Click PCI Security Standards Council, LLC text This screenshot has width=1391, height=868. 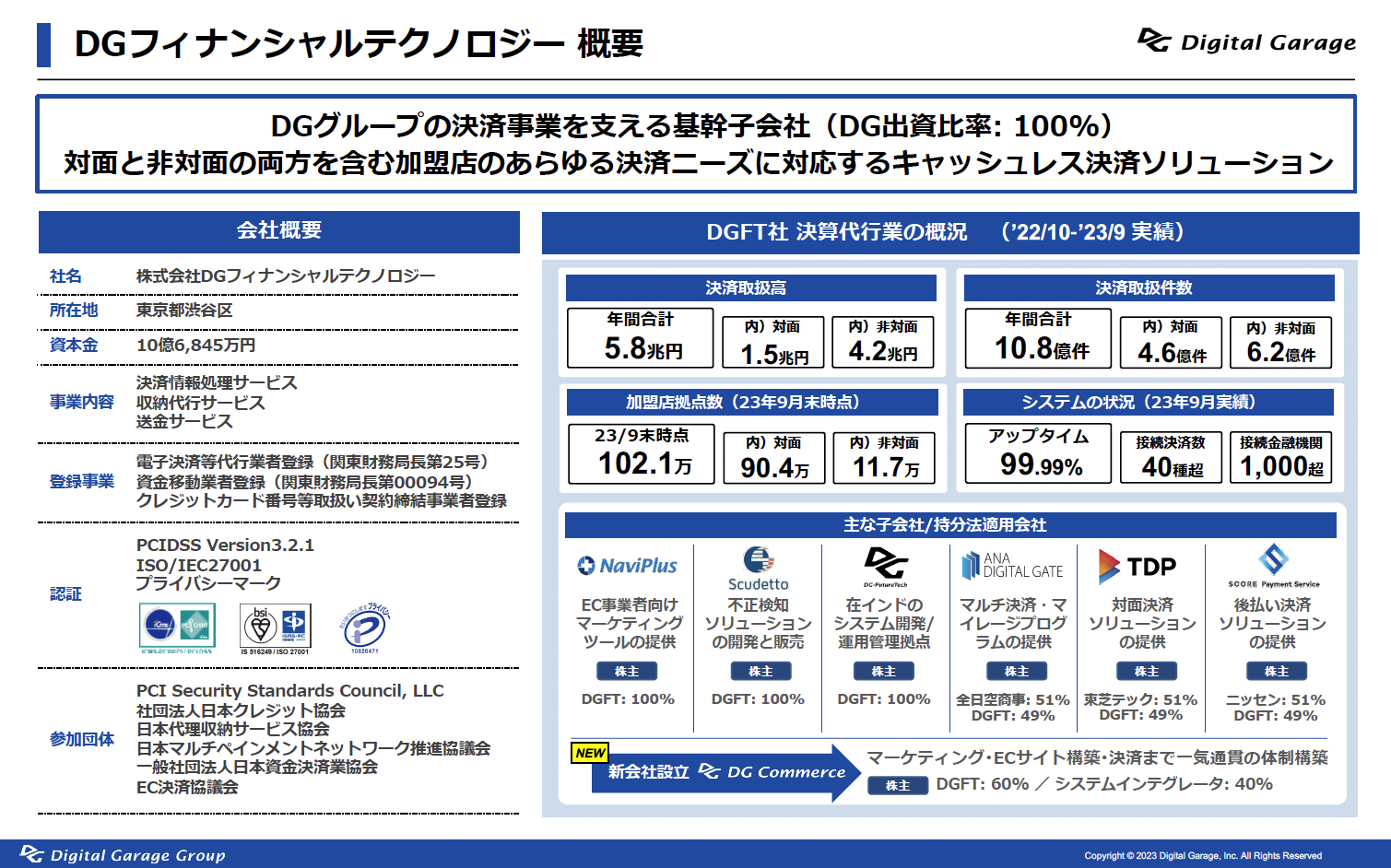(x=290, y=691)
